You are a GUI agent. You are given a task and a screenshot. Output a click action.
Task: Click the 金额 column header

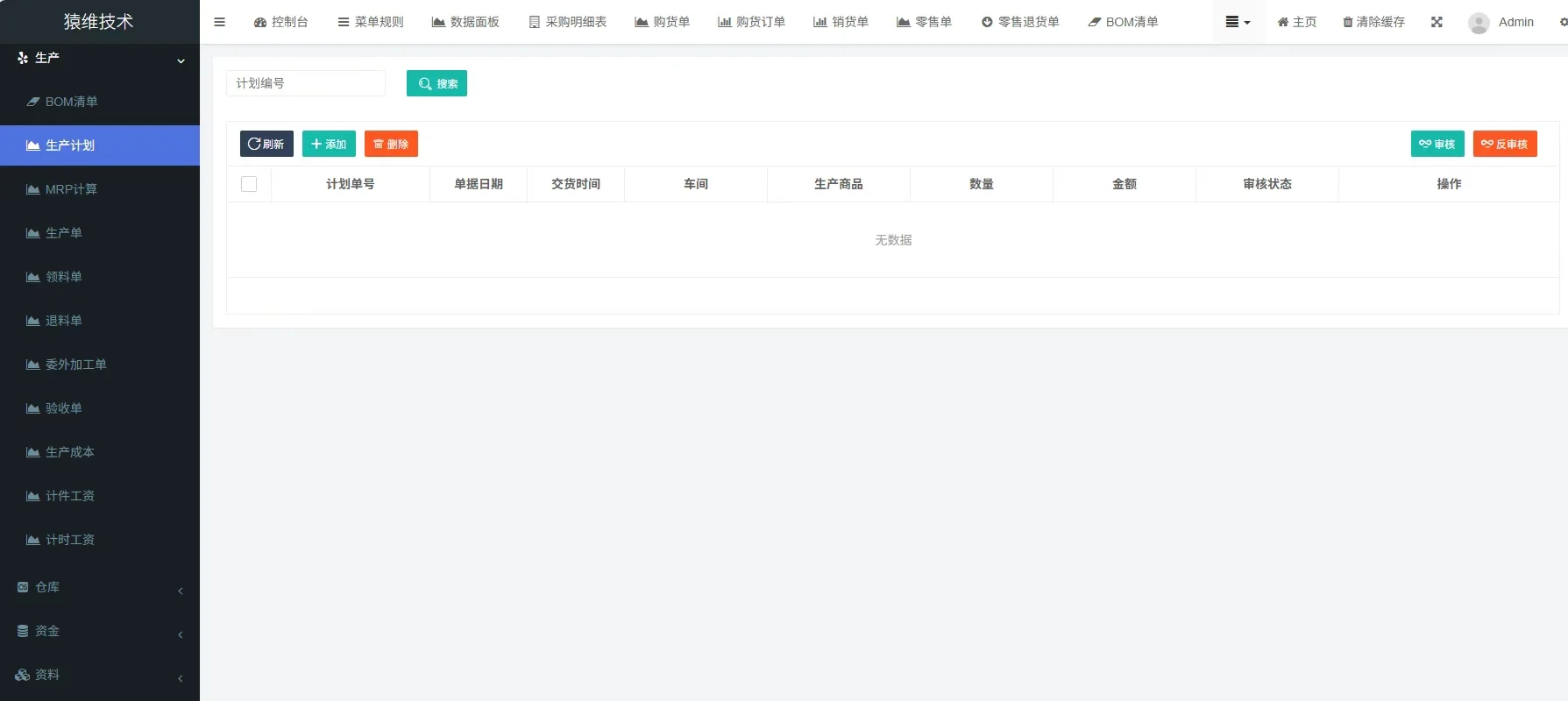point(1125,184)
